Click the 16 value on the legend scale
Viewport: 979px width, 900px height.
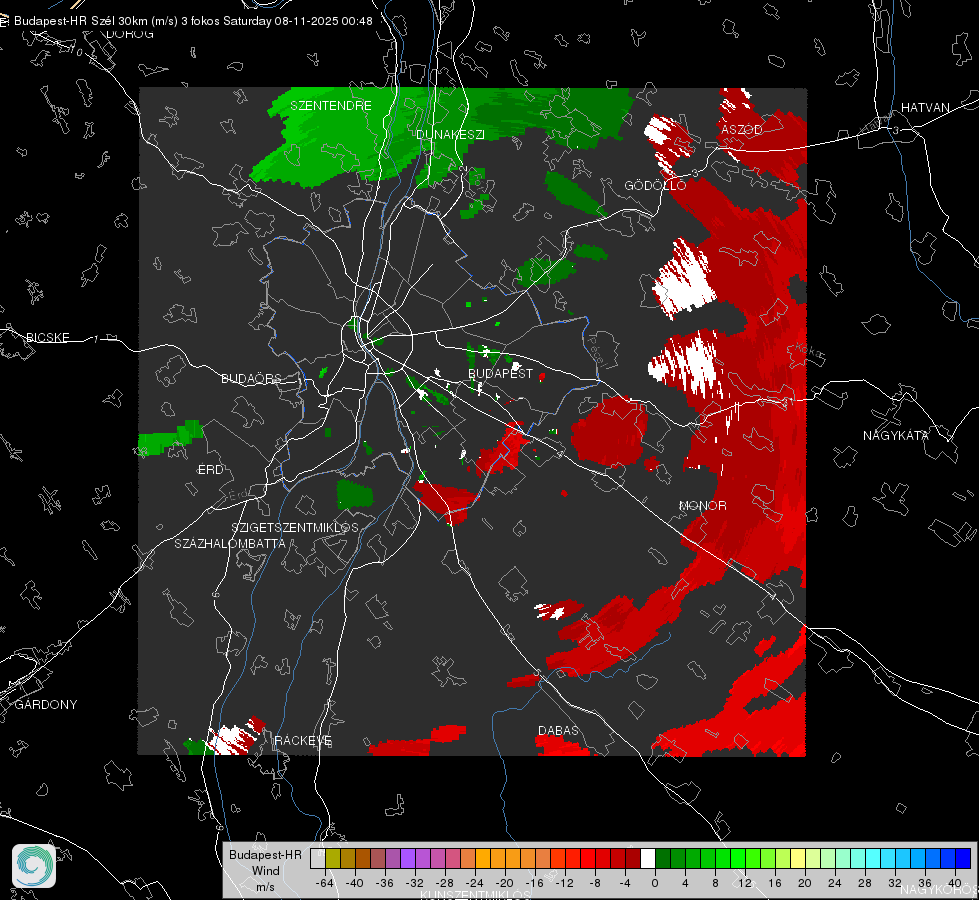[775, 883]
